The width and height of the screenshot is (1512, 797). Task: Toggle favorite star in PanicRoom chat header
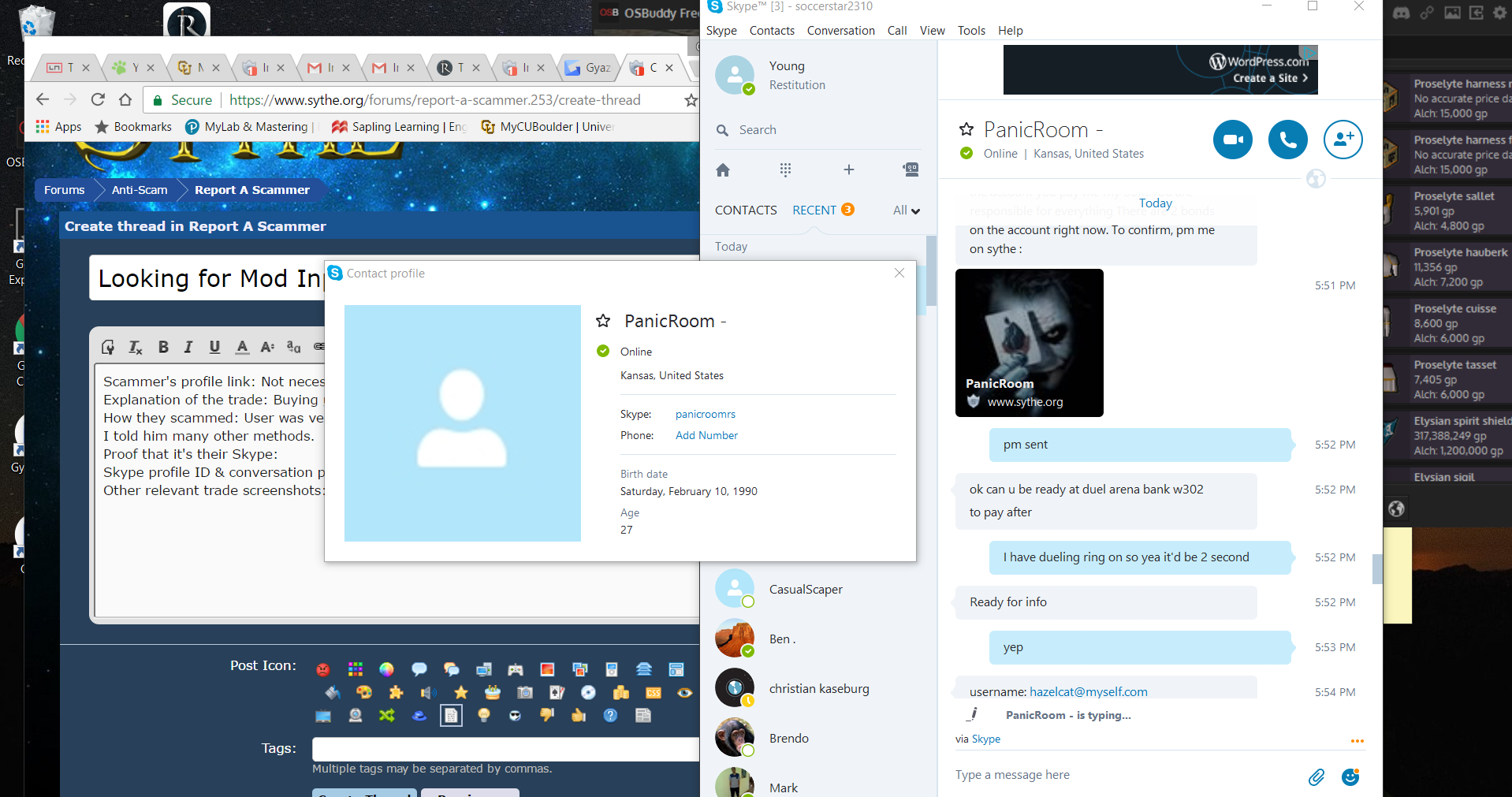966,128
